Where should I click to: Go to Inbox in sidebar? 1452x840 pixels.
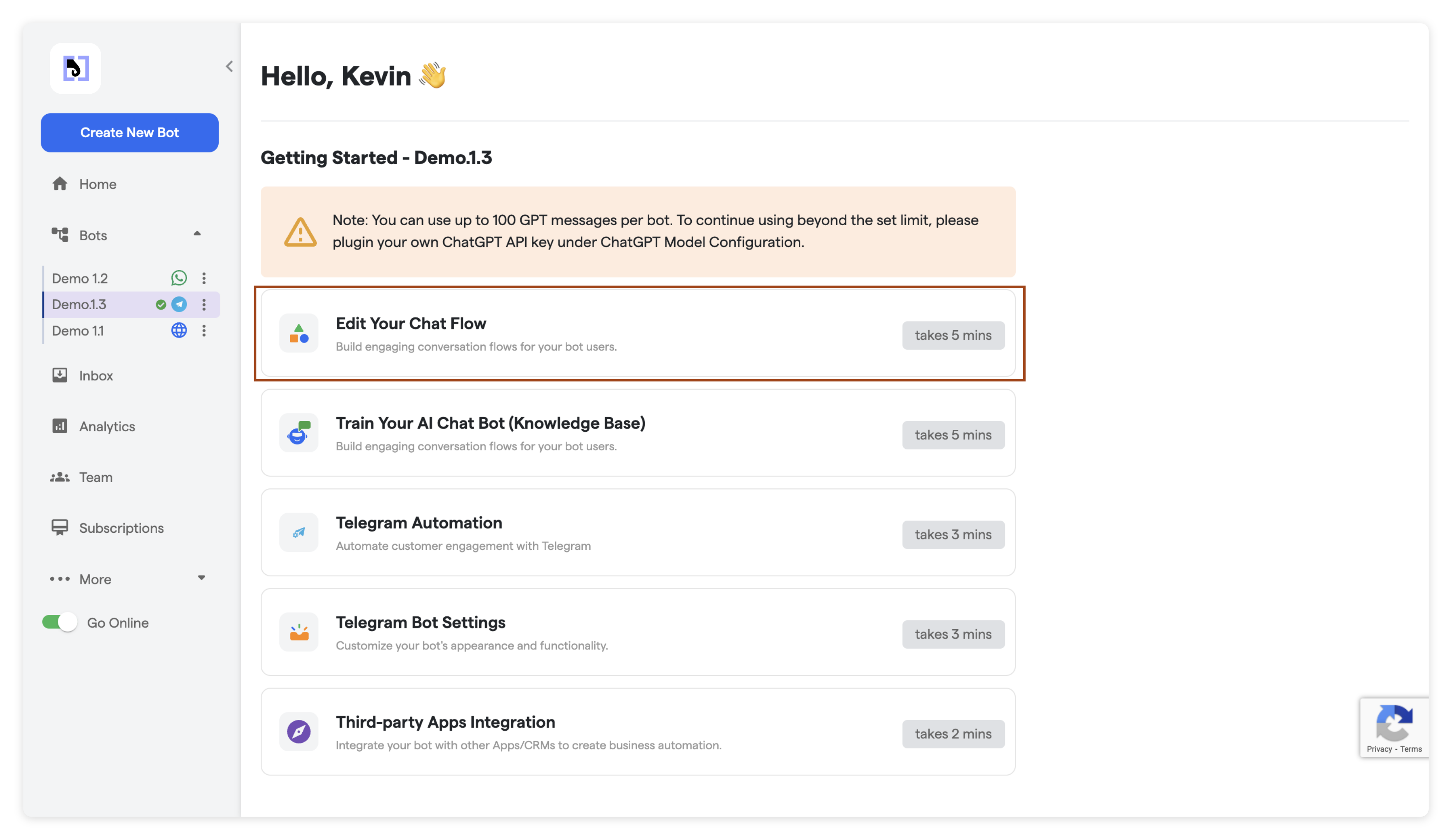coord(96,375)
